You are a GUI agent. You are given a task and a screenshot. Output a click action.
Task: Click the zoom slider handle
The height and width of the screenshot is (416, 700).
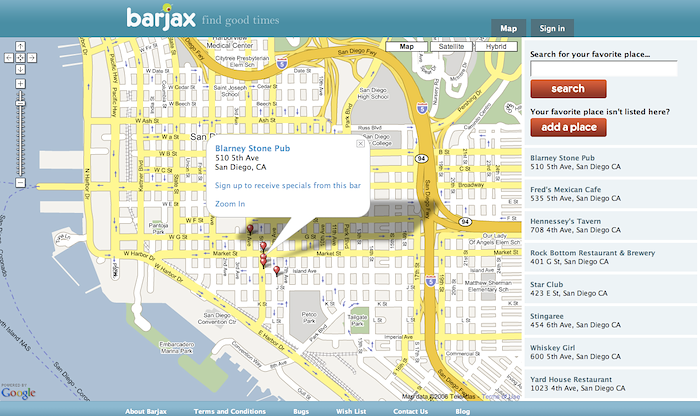point(21,103)
